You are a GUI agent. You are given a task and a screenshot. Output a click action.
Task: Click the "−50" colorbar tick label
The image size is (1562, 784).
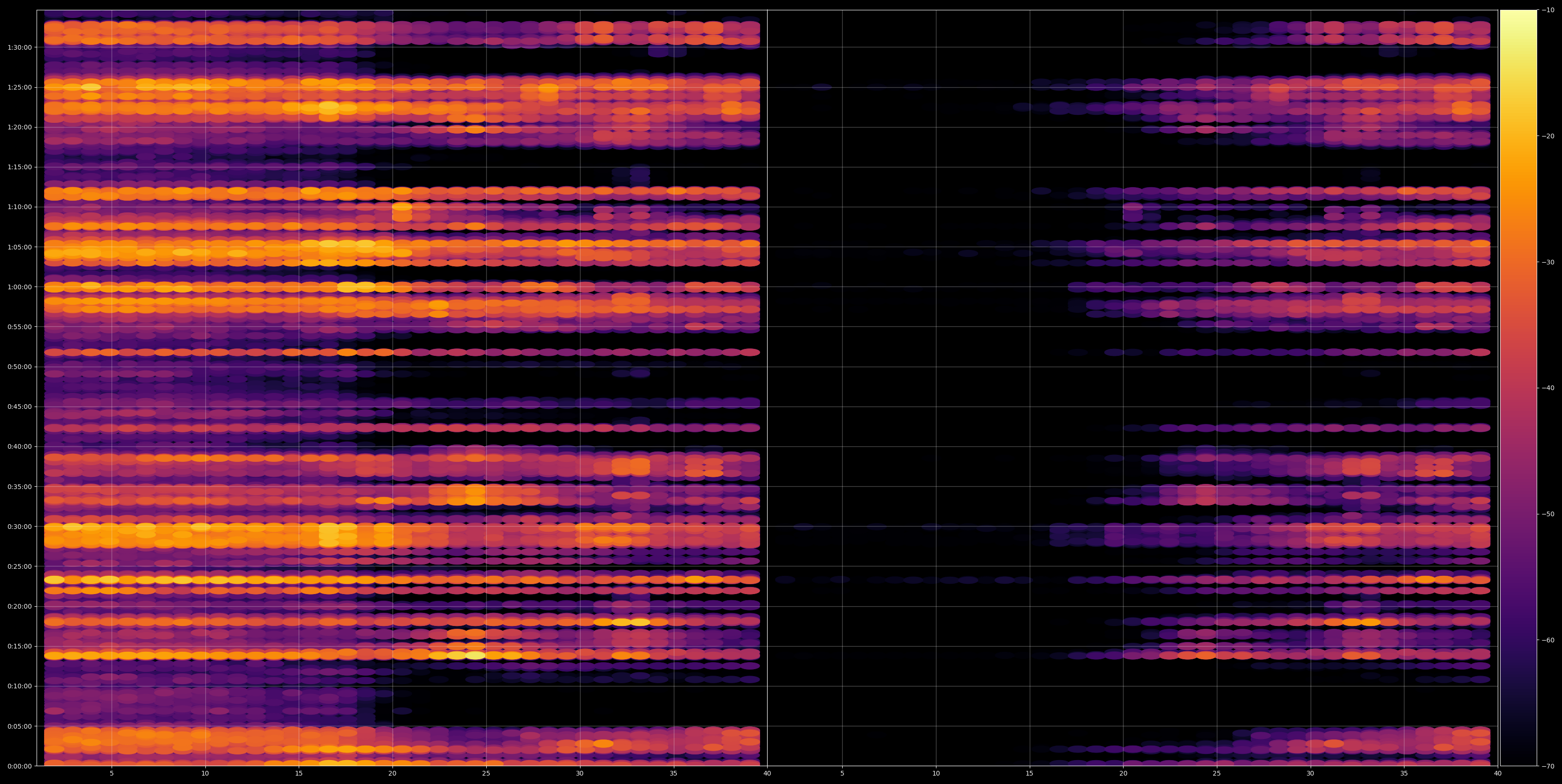[1548, 514]
